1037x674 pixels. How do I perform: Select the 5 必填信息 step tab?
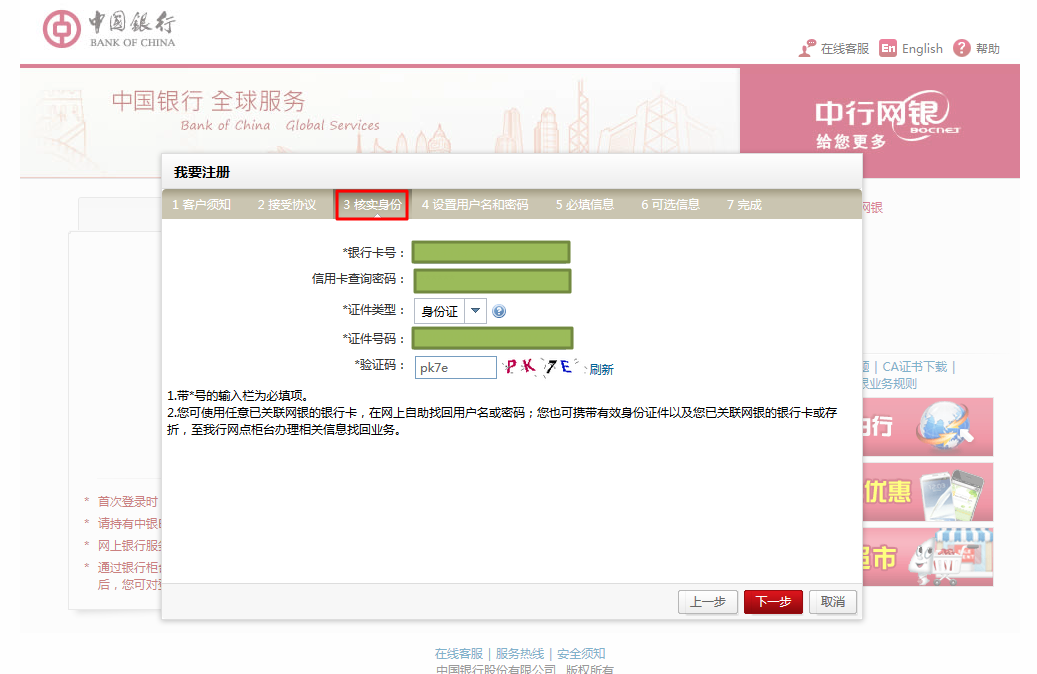[585, 204]
